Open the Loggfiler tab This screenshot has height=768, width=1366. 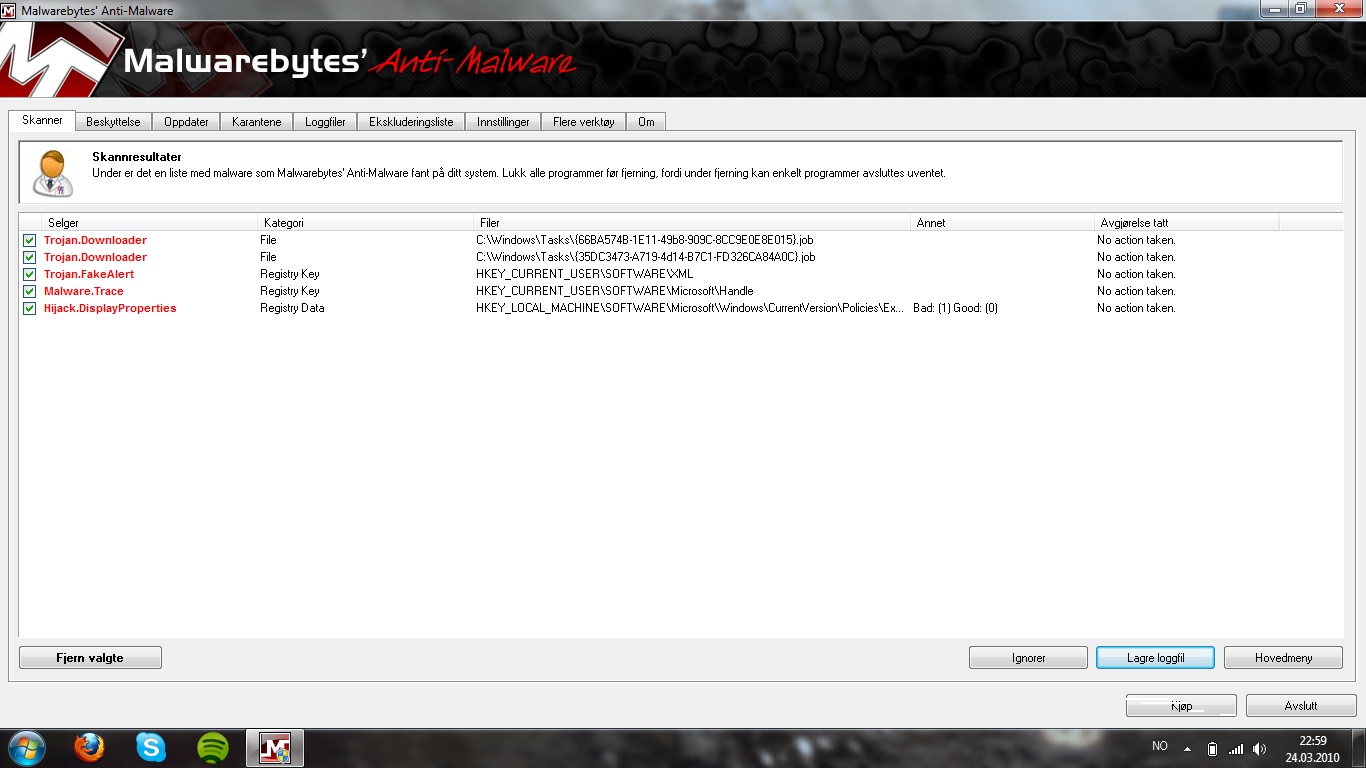click(x=325, y=122)
